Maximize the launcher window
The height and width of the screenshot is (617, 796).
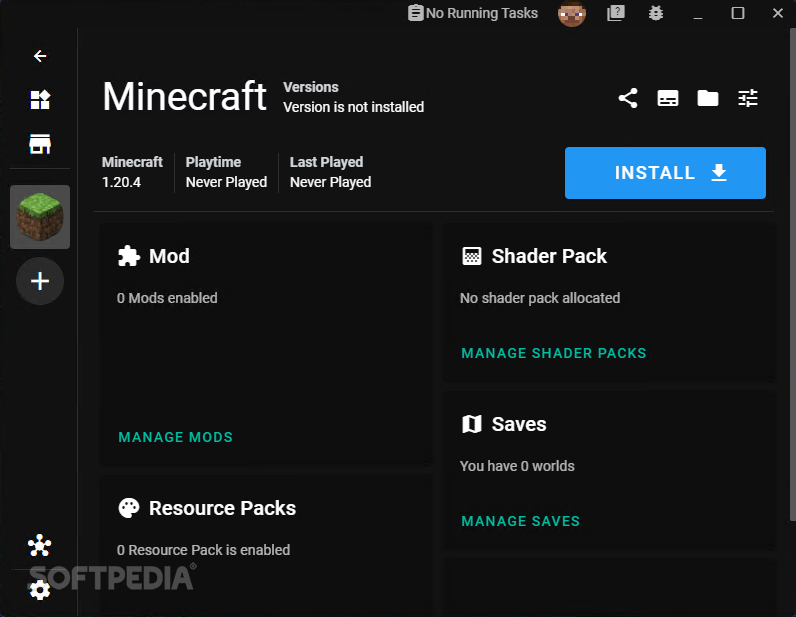(x=738, y=13)
